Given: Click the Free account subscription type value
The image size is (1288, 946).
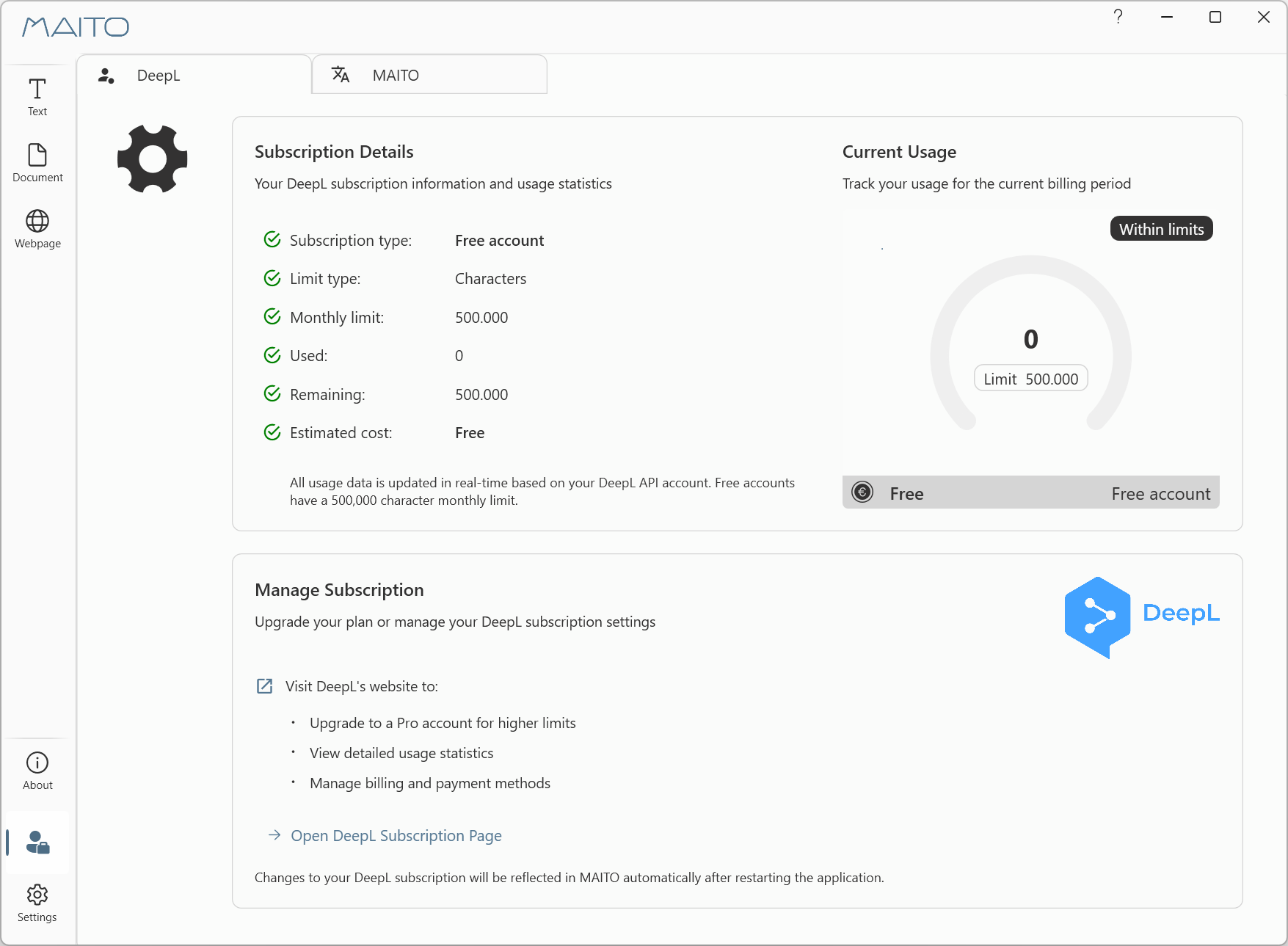Looking at the screenshot, I should click(499, 241).
